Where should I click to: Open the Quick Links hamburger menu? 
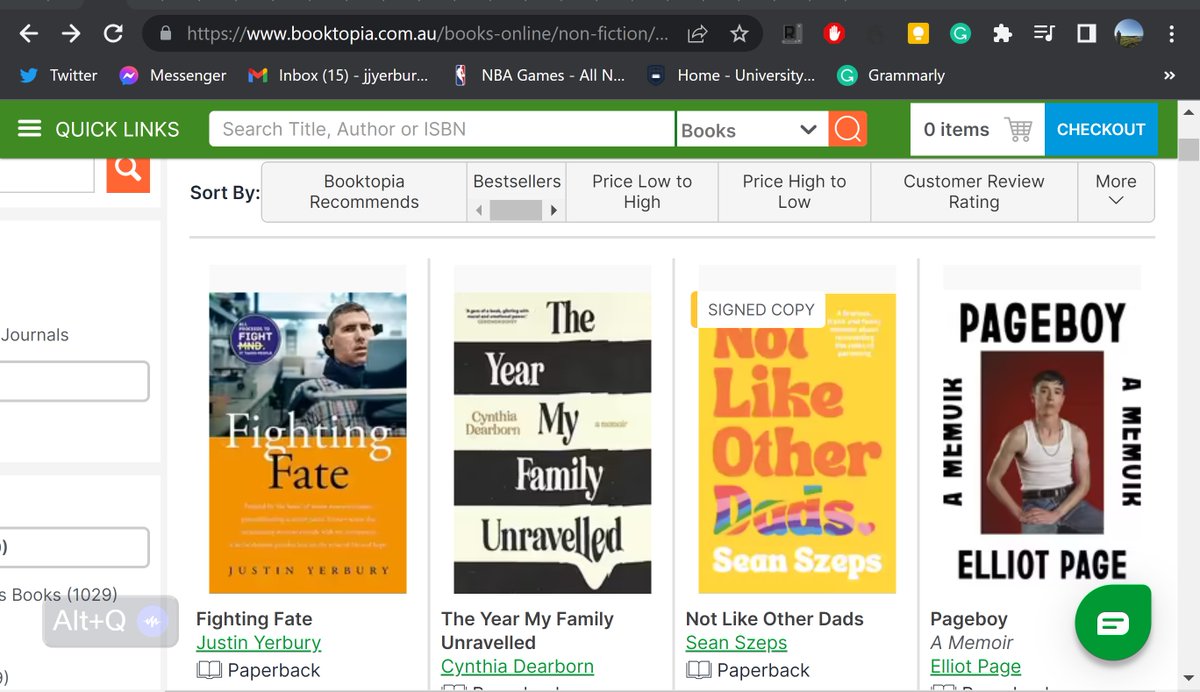coord(98,129)
